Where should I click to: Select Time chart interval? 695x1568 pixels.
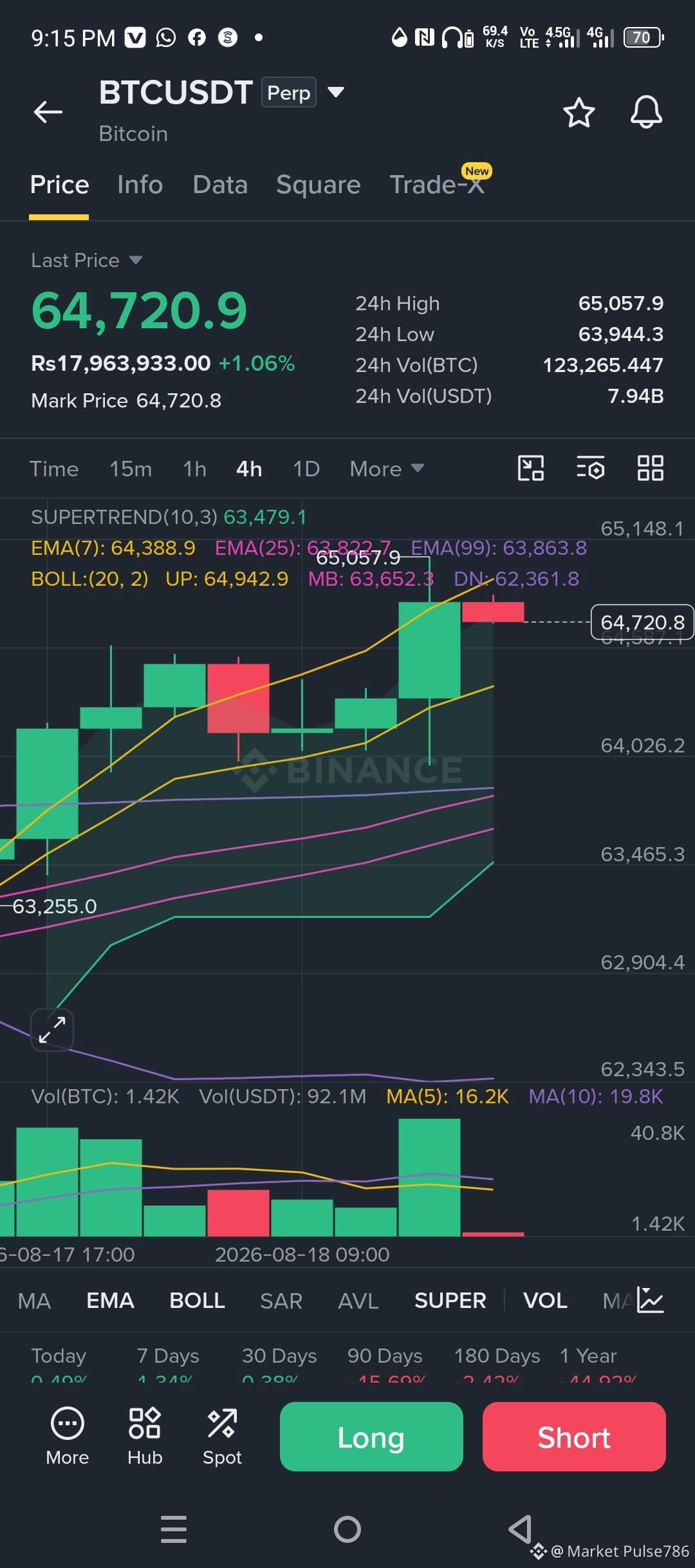[x=54, y=469]
